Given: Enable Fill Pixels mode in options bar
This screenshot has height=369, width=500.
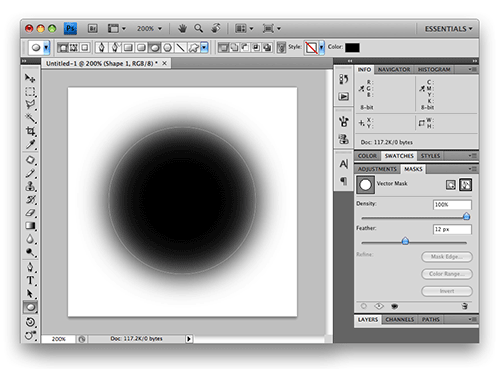Looking at the screenshot, I should point(85,48).
